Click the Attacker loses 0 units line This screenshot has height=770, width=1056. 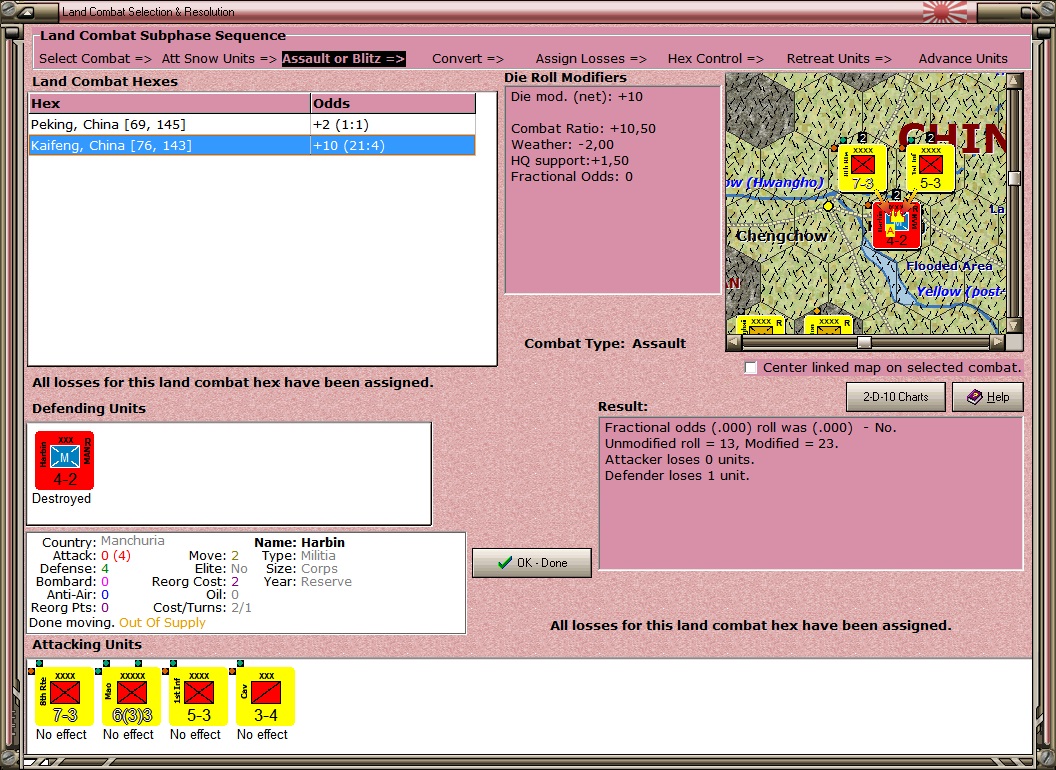[680, 459]
